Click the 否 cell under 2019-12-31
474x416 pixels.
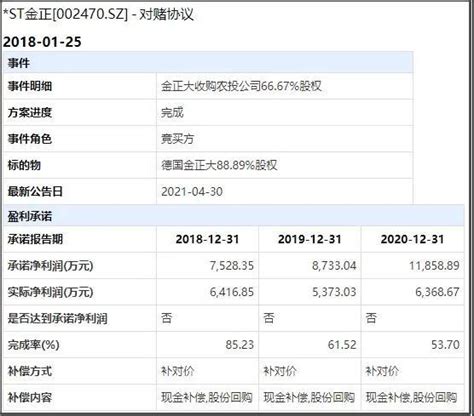coord(269,318)
